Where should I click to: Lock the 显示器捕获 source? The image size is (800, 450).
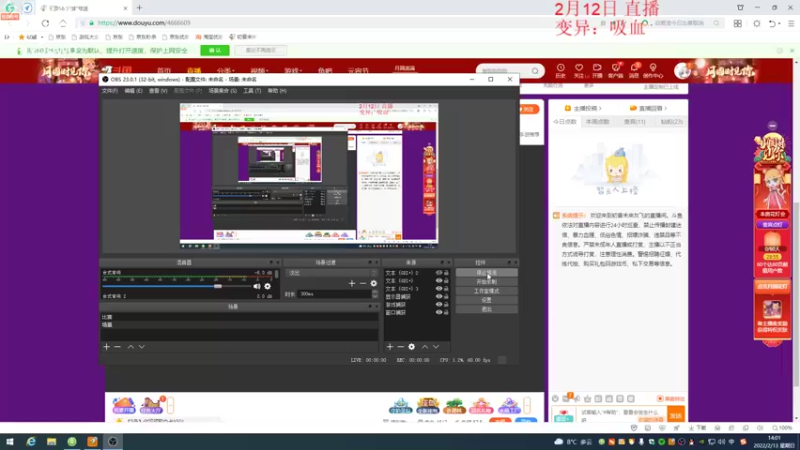click(x=446, y=296)
